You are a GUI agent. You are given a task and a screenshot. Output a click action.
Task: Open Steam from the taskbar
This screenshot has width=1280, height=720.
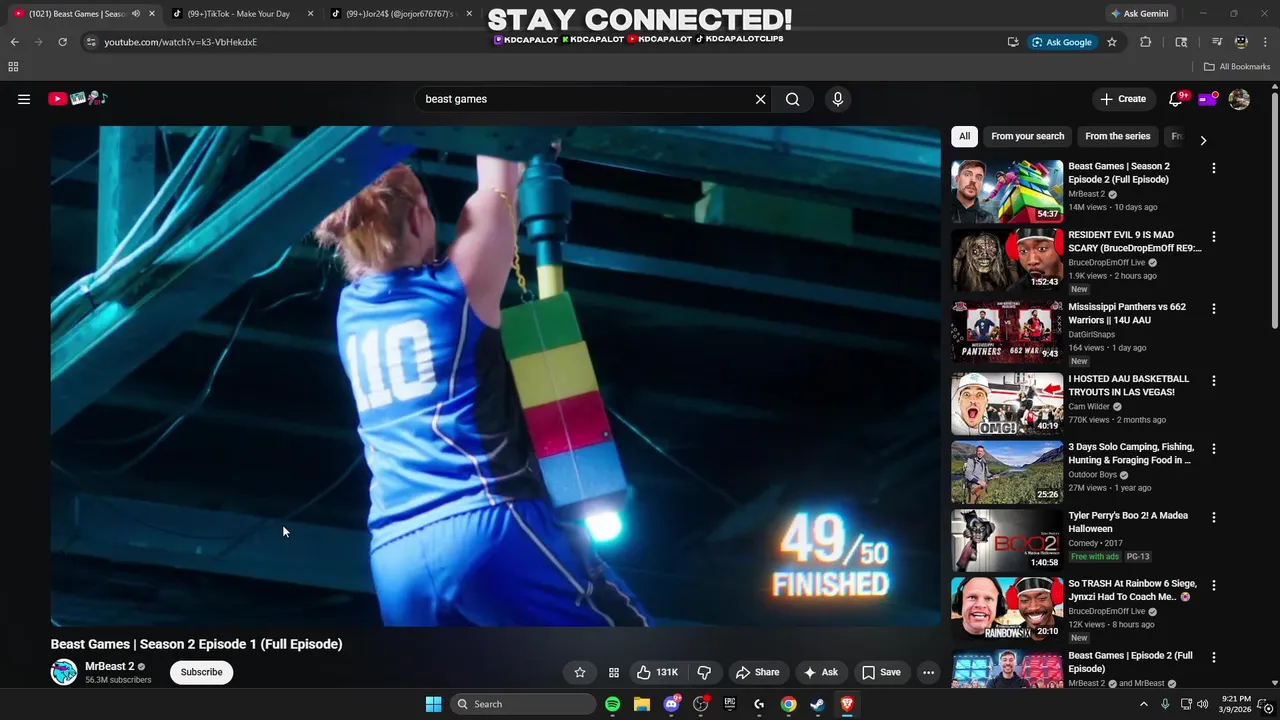(x=817, y=704)
